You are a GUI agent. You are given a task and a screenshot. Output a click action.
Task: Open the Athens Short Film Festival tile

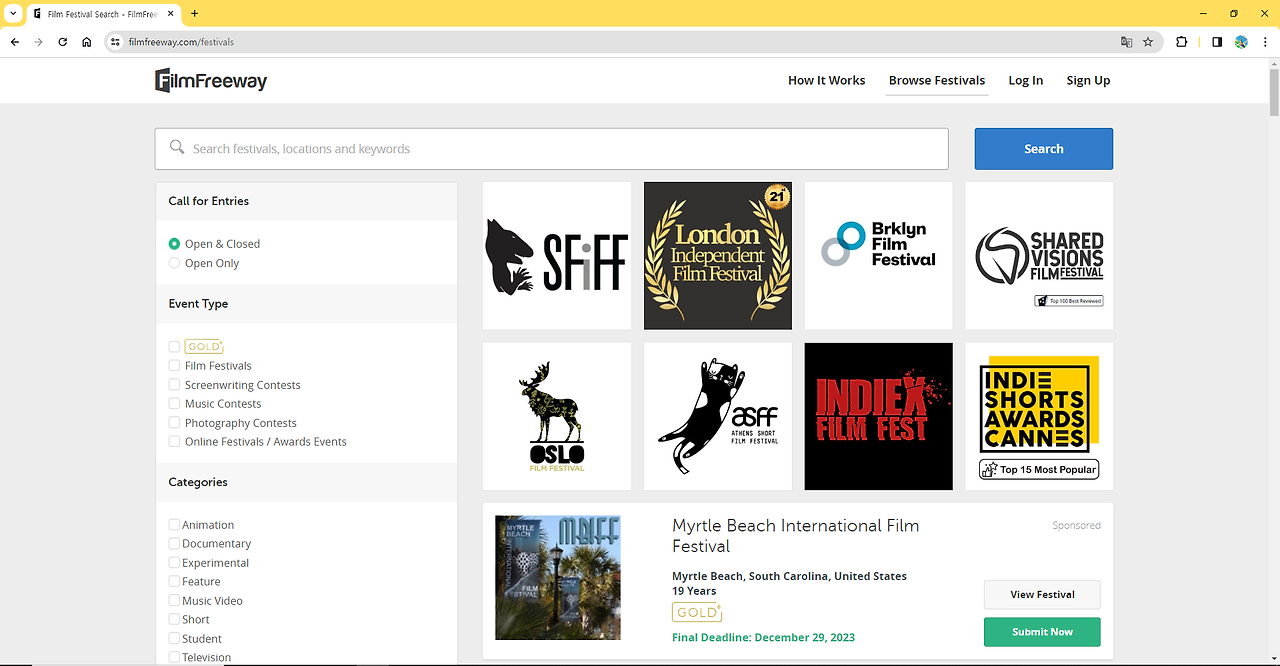point(718,416)
